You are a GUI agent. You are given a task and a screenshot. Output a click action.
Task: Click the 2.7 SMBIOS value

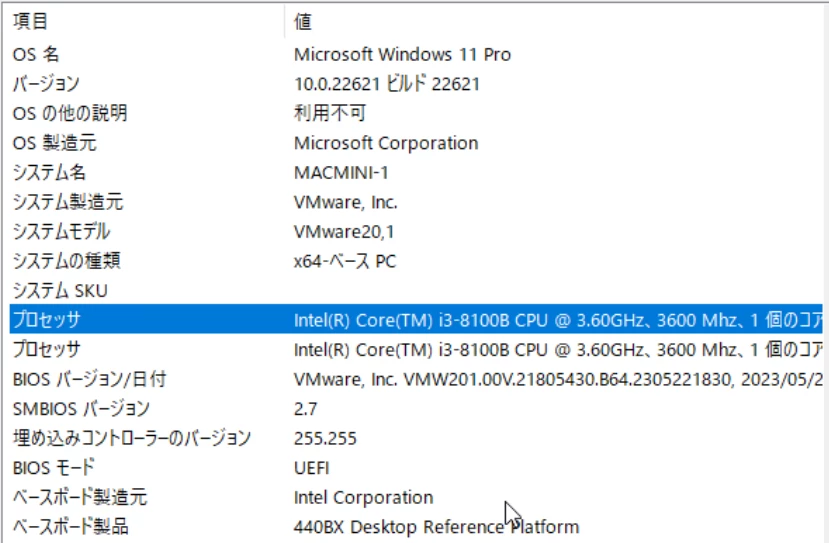pos(306,409)
